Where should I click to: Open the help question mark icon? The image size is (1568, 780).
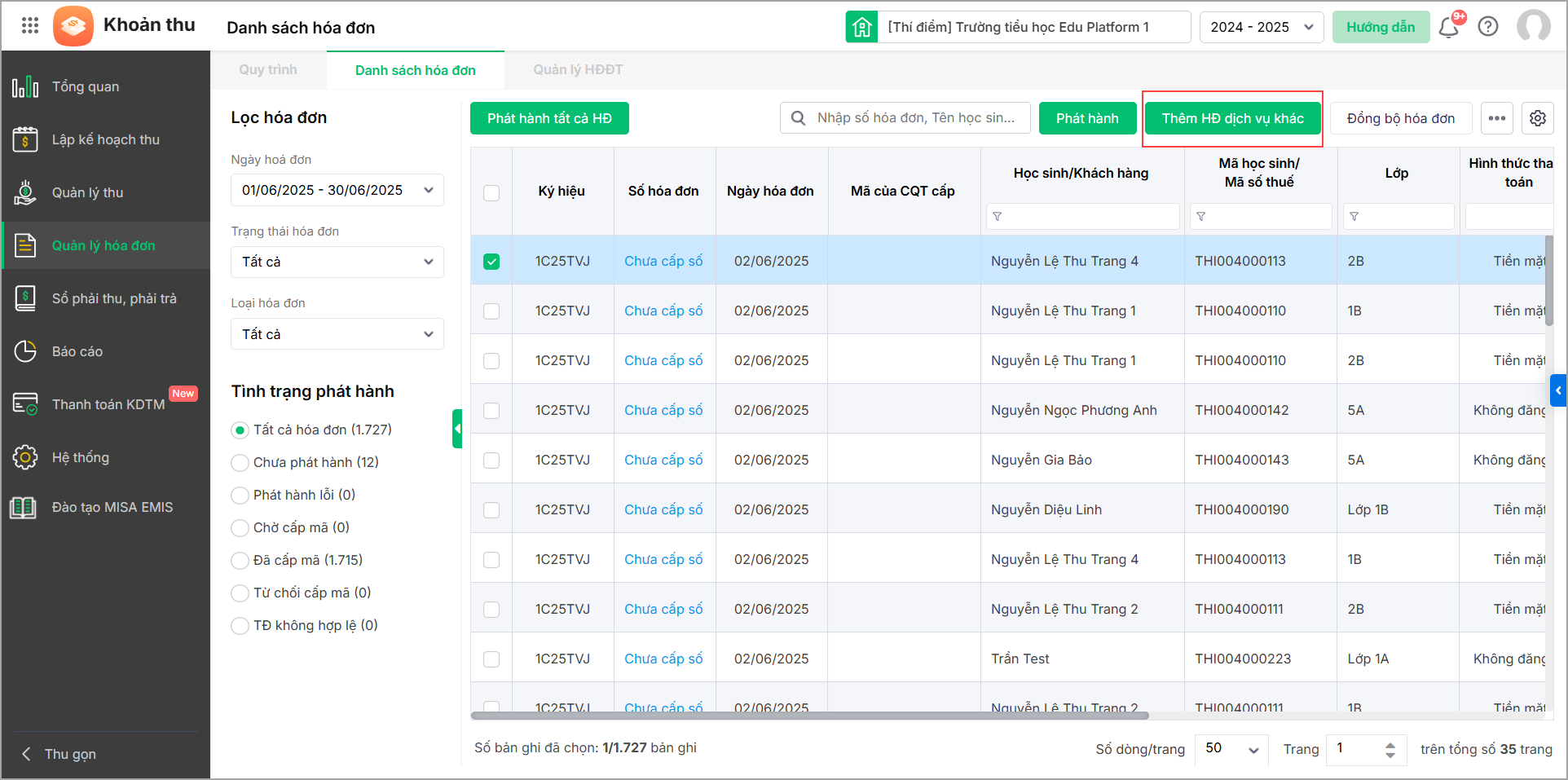[1488, 27]
